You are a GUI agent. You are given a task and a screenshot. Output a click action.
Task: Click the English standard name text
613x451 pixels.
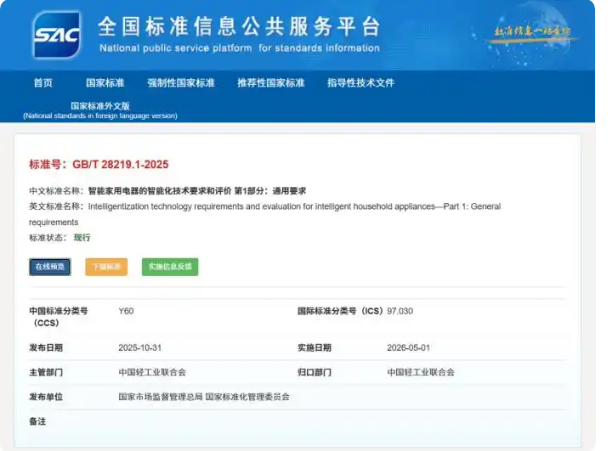265,214
